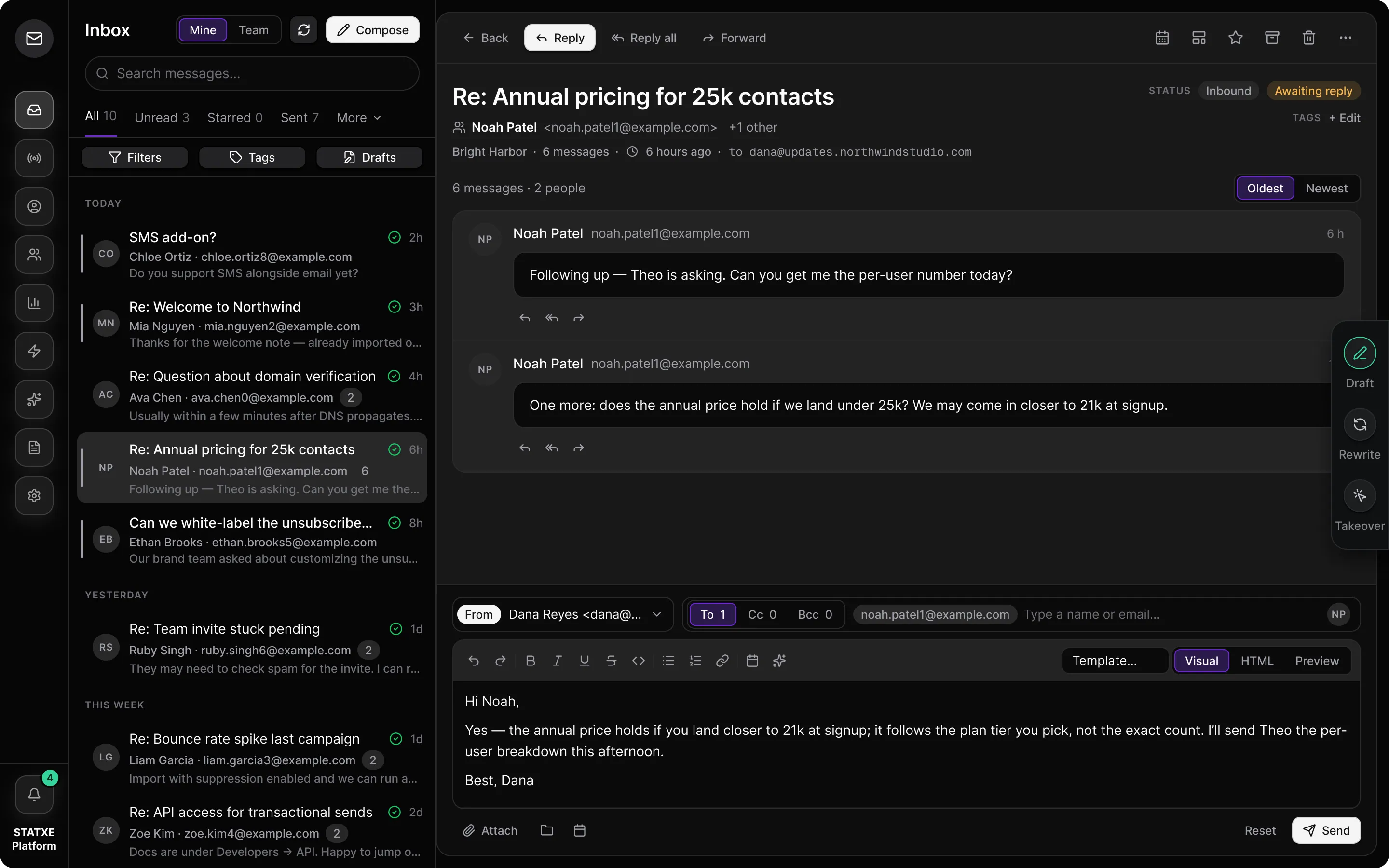Click the Search messages field
This screenshot has width=1389, height=868.
[x=252, y=73]
